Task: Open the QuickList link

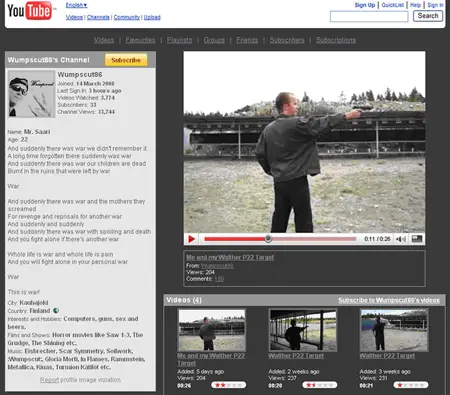Action: click(393, 5)
